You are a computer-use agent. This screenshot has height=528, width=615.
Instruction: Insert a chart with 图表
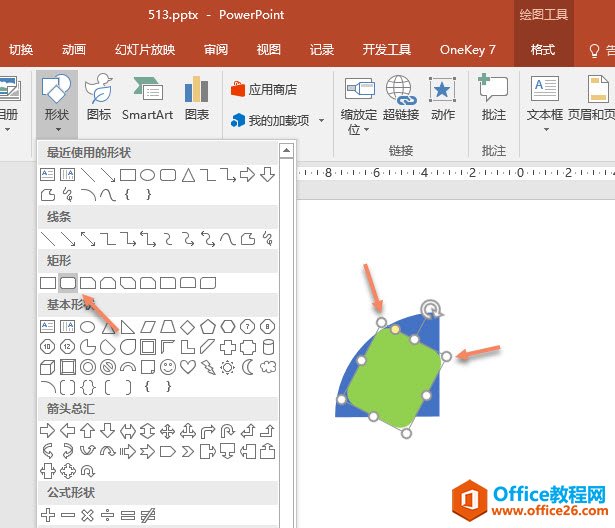[197, 98]
